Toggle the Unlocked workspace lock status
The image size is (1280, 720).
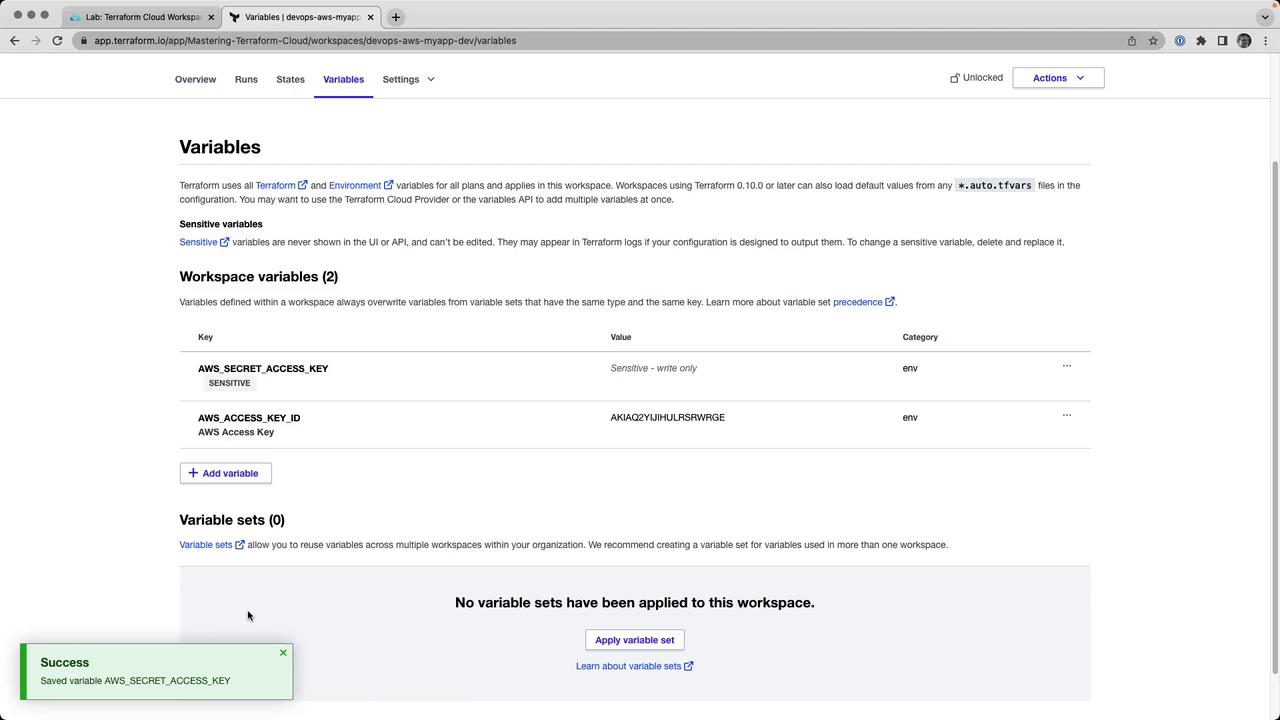[x=976, y=78]
